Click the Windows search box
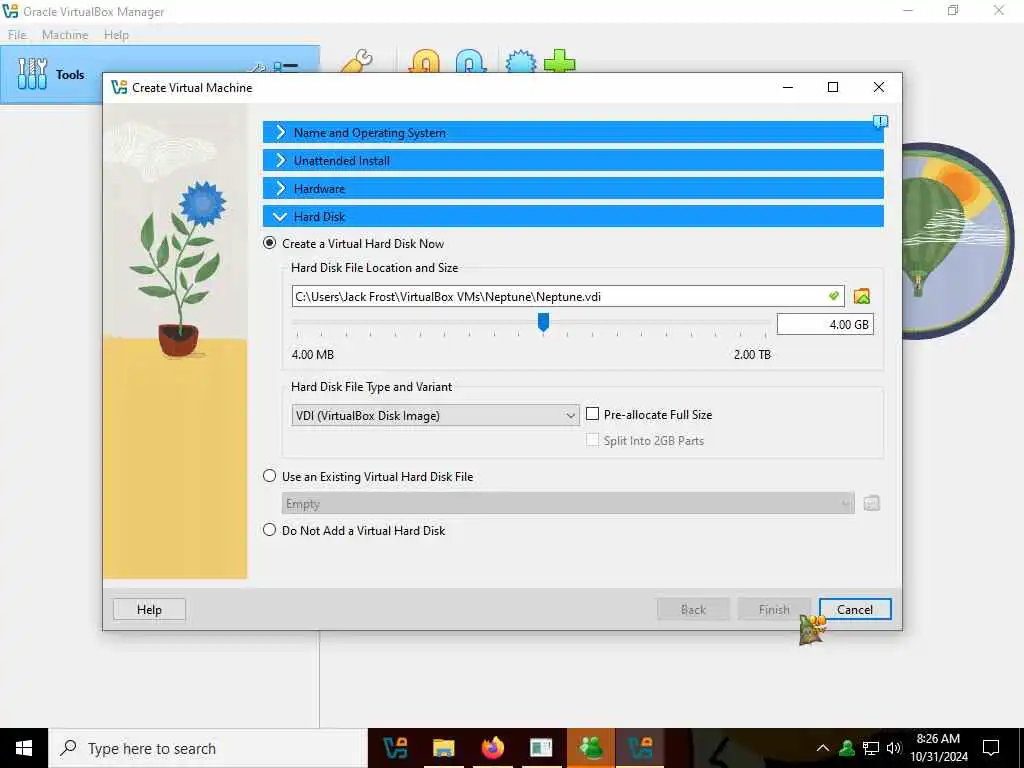The image size is (1024, 768). click(208, 748)
